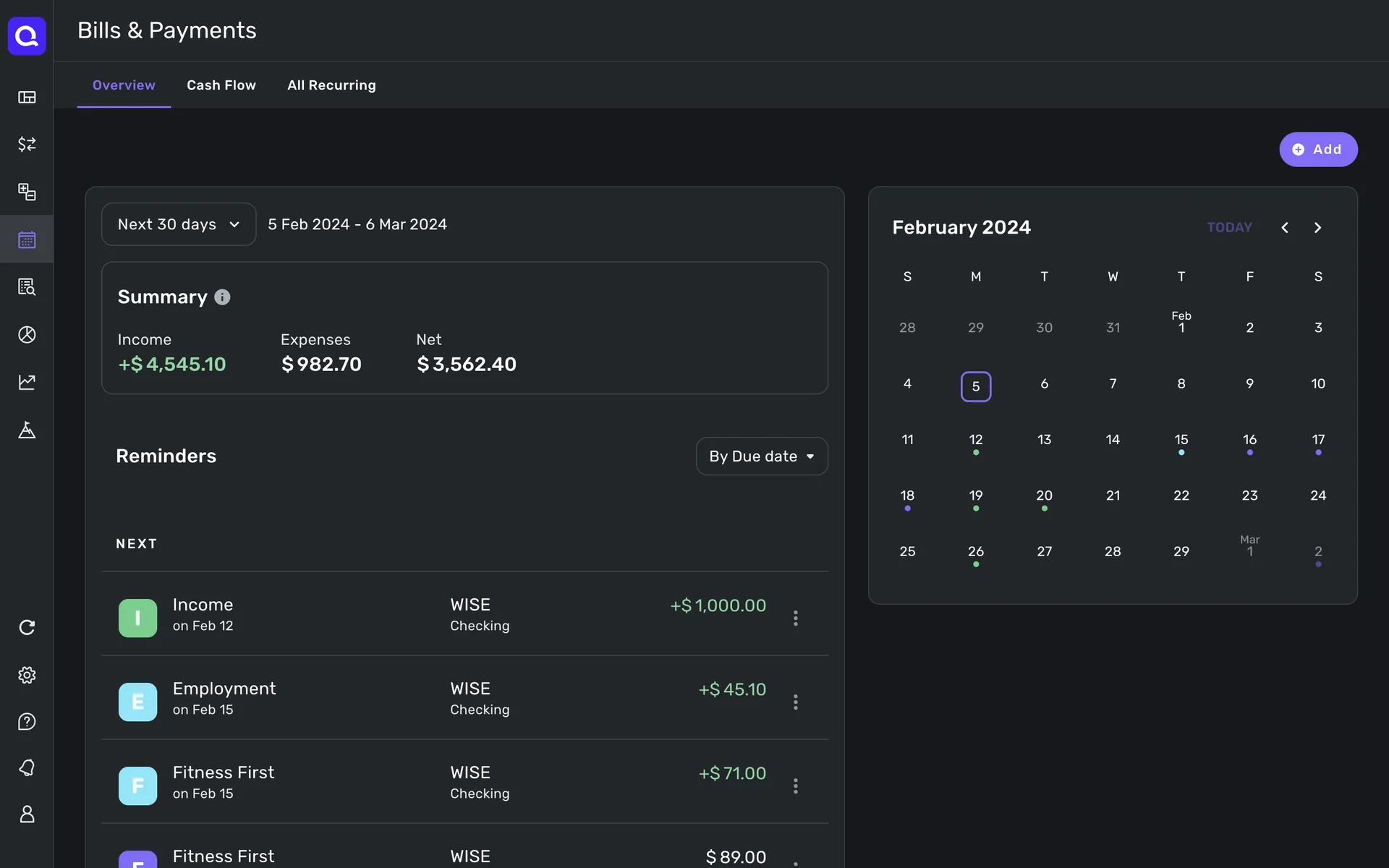This screenshot has height=868, width=1389.
Task: Open the pie chart reports icon
Action: click(27, 335)
